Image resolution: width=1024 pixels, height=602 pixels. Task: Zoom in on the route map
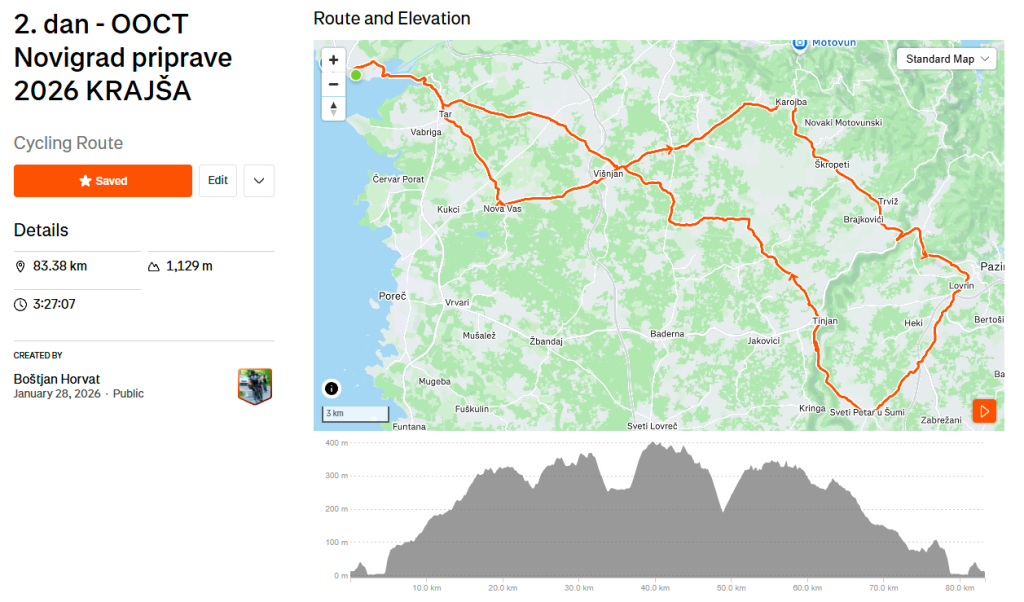pyautogui.click(x=333, y=60)
